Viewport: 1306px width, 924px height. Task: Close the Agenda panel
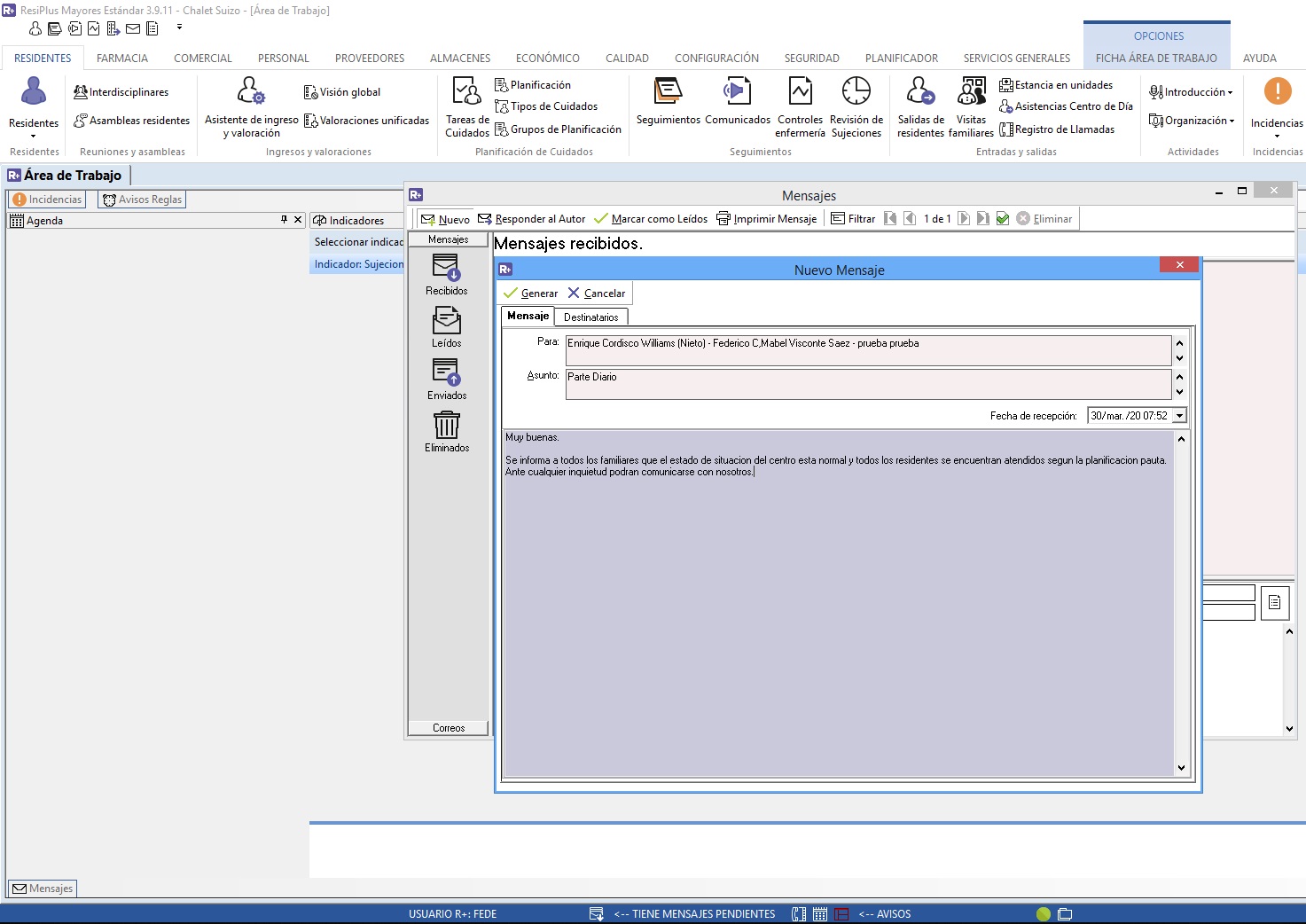pyautogui.click(x=298, y=220)
